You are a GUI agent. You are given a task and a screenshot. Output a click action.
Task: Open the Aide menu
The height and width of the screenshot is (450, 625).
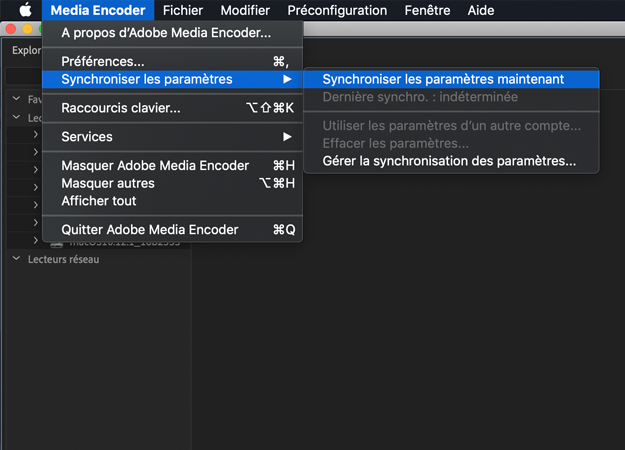[481, 10]
